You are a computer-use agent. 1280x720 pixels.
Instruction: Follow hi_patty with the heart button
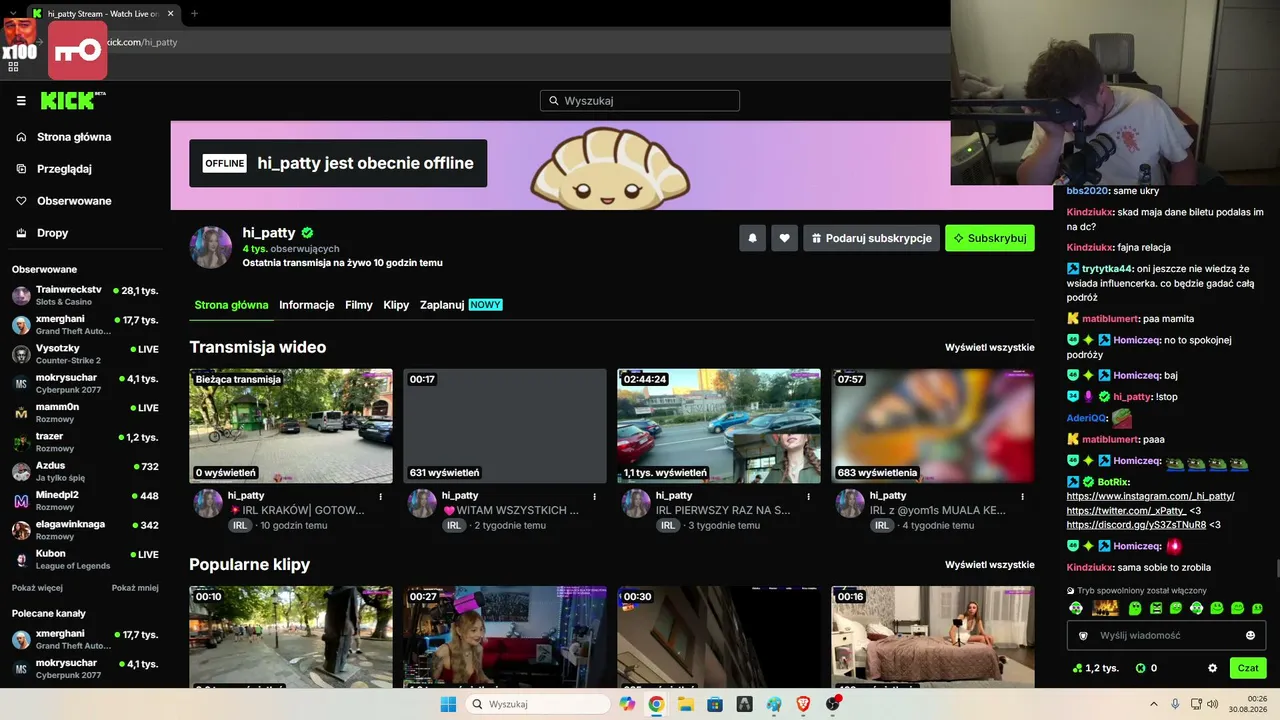785,238
